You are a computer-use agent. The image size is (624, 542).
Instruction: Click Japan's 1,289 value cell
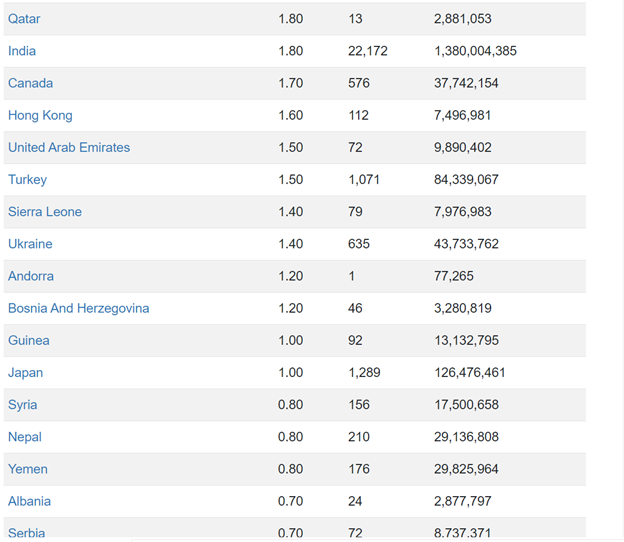364,373
